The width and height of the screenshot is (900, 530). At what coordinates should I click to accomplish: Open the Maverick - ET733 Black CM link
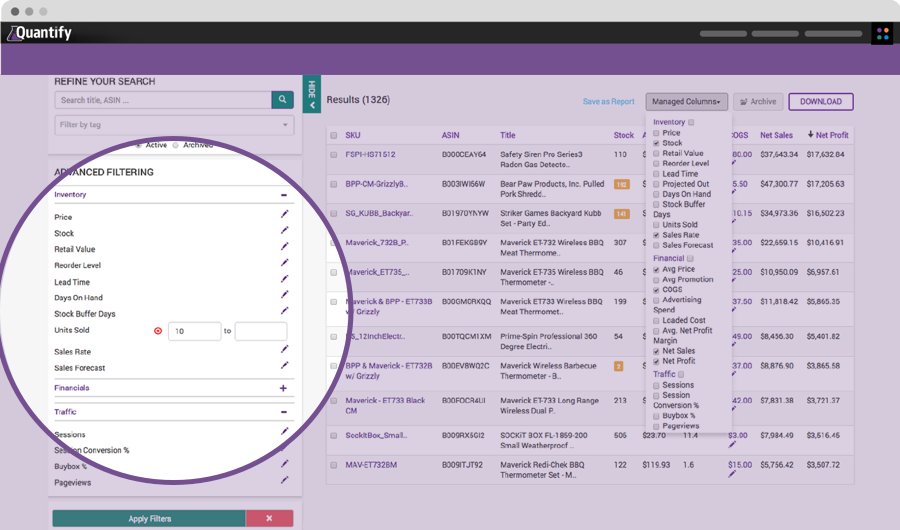(x=385, y=405)
